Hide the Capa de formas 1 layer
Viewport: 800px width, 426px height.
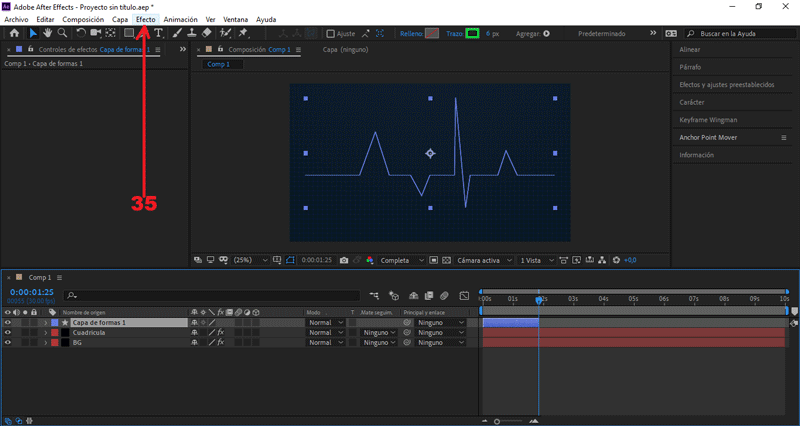(x=7, y=322)
